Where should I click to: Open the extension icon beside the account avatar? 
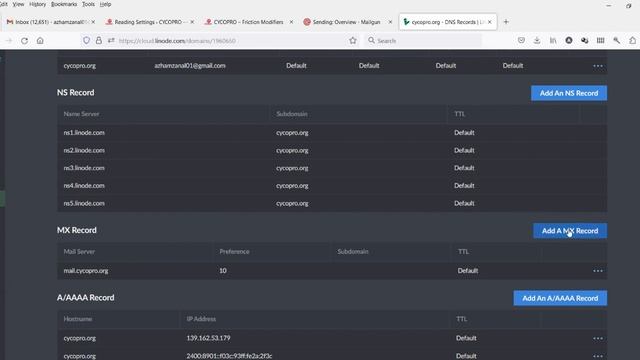point(584,40)
